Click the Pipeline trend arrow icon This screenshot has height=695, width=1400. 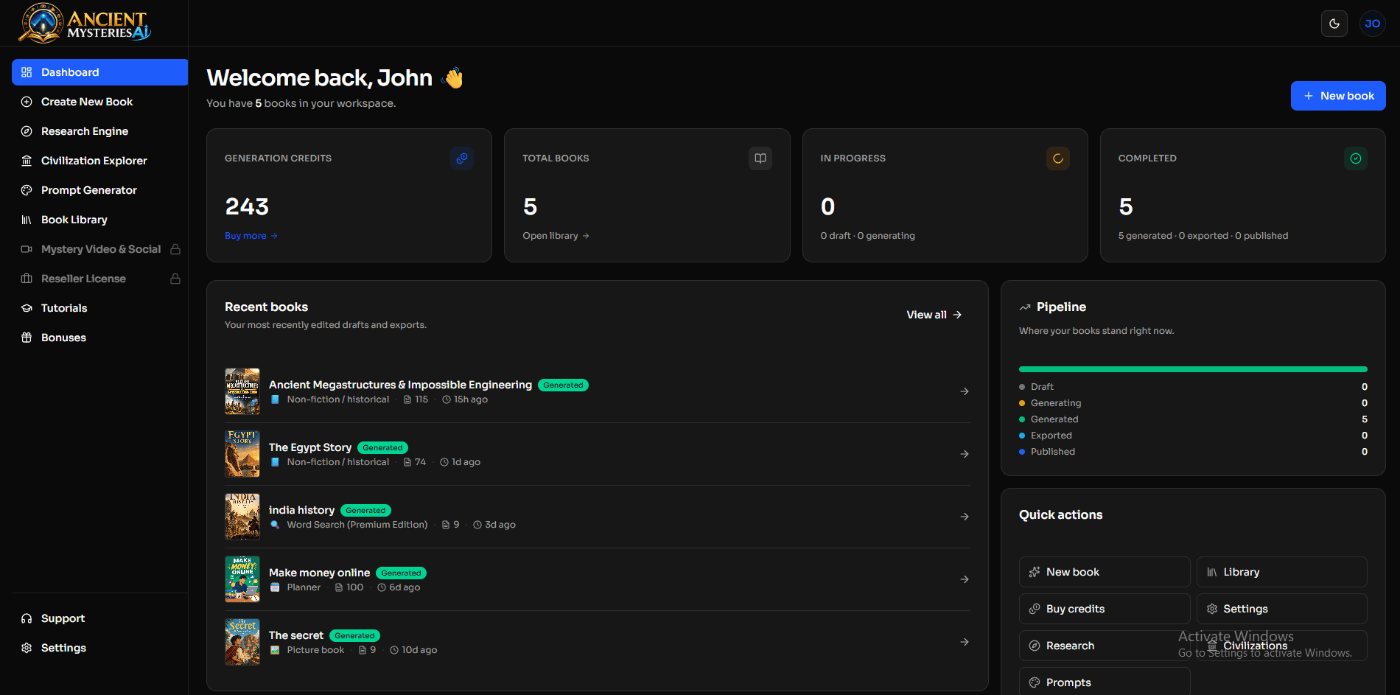(x=1025, y=307)
